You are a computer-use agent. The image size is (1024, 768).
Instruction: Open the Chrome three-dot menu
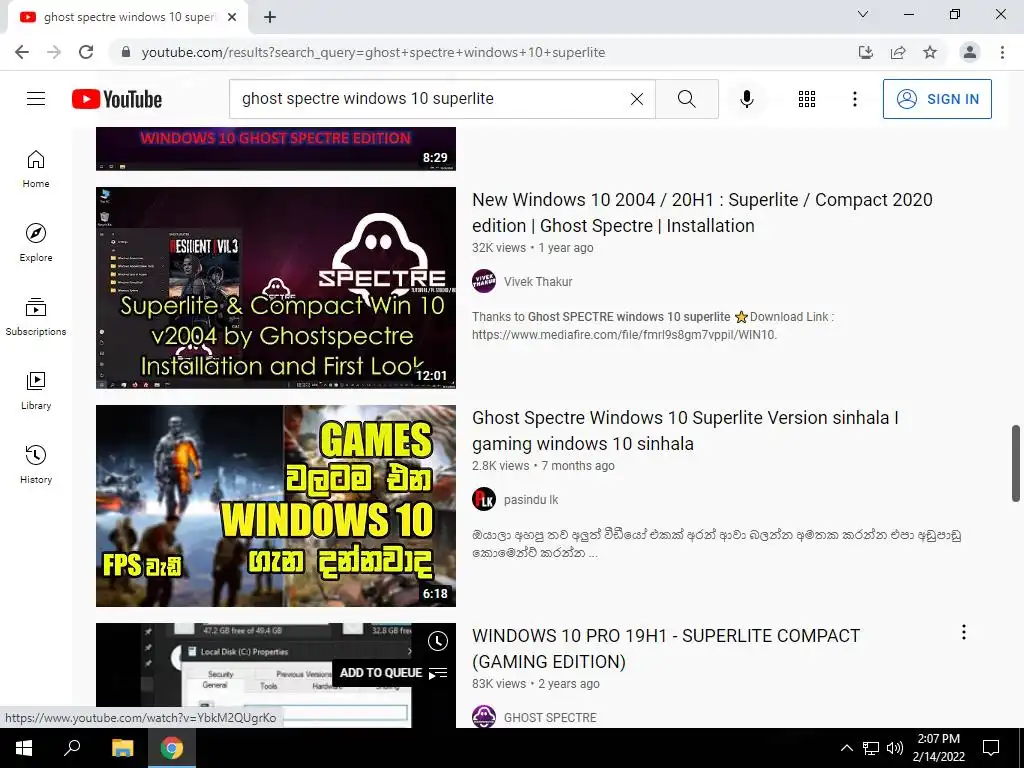point(1002,52)
